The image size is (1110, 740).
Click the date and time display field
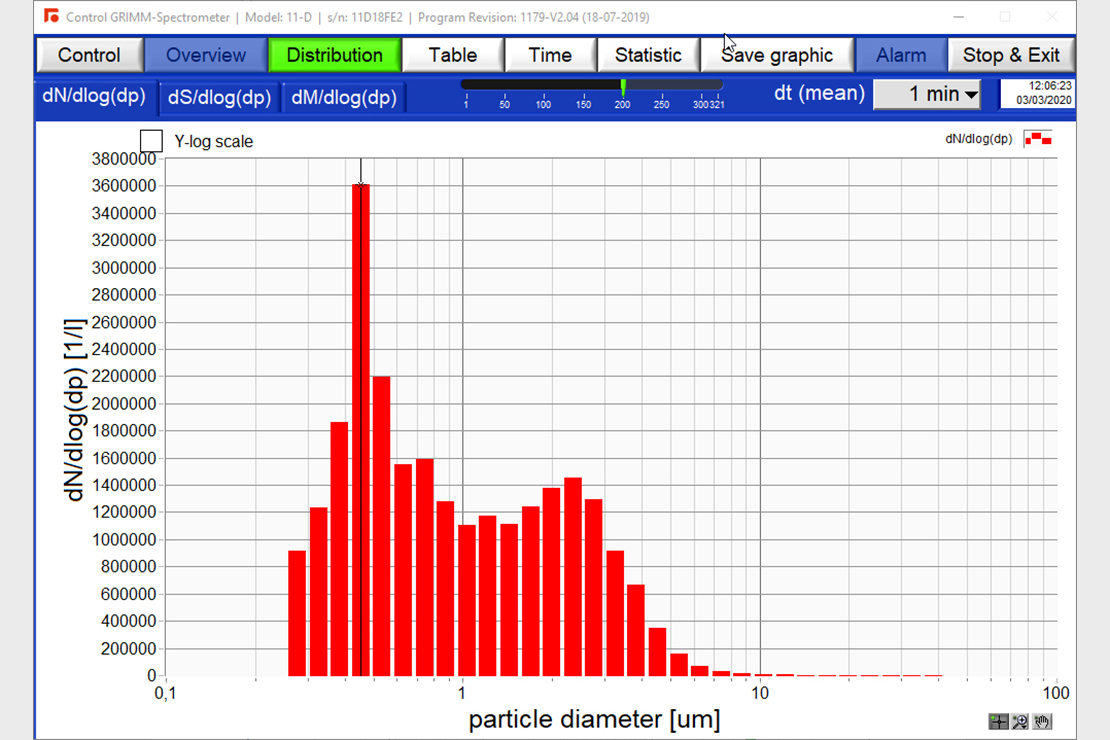(1037, 94)
